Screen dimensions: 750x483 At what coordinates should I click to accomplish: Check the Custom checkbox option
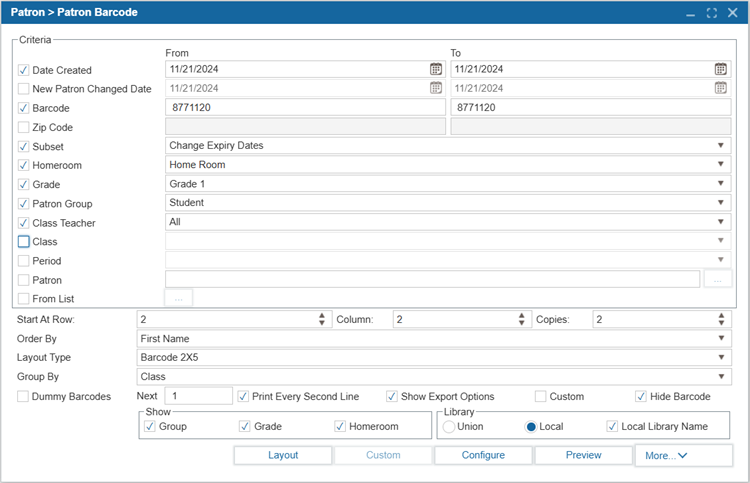tap(540, 396)
